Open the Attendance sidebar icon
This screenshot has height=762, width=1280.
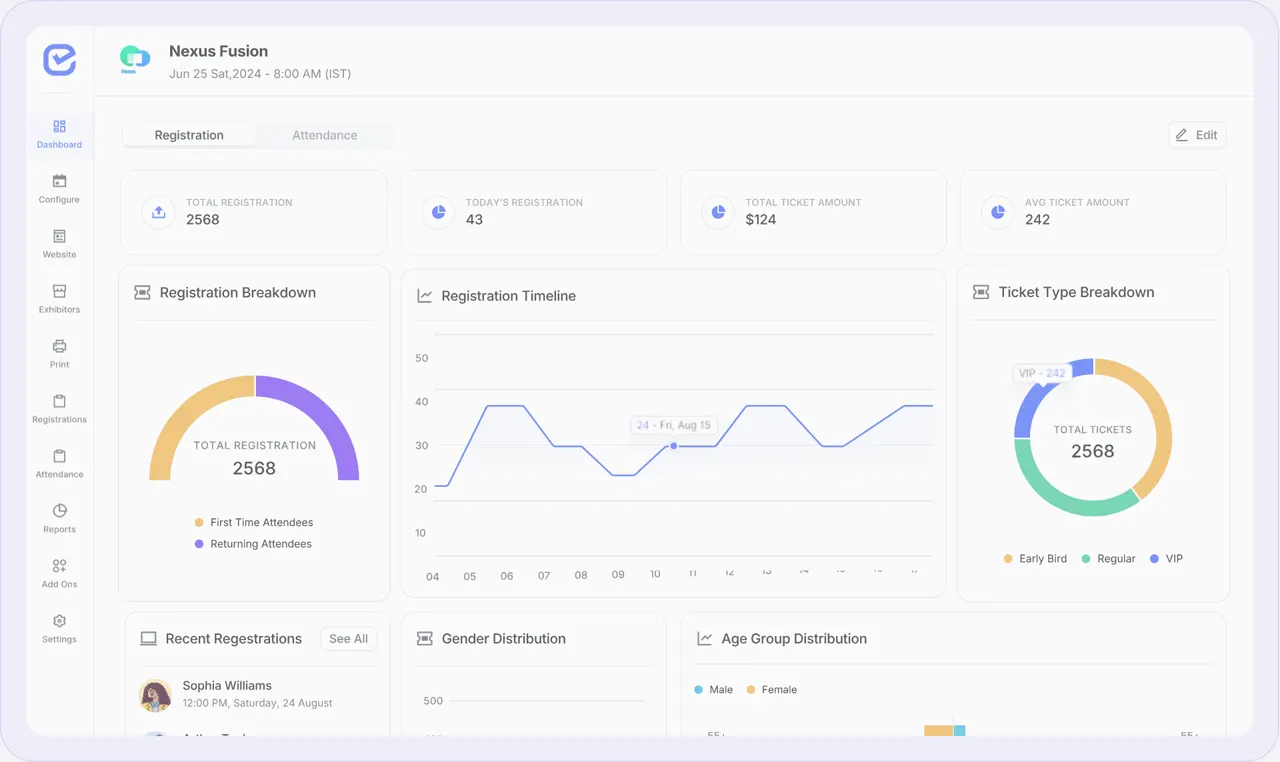59,457
